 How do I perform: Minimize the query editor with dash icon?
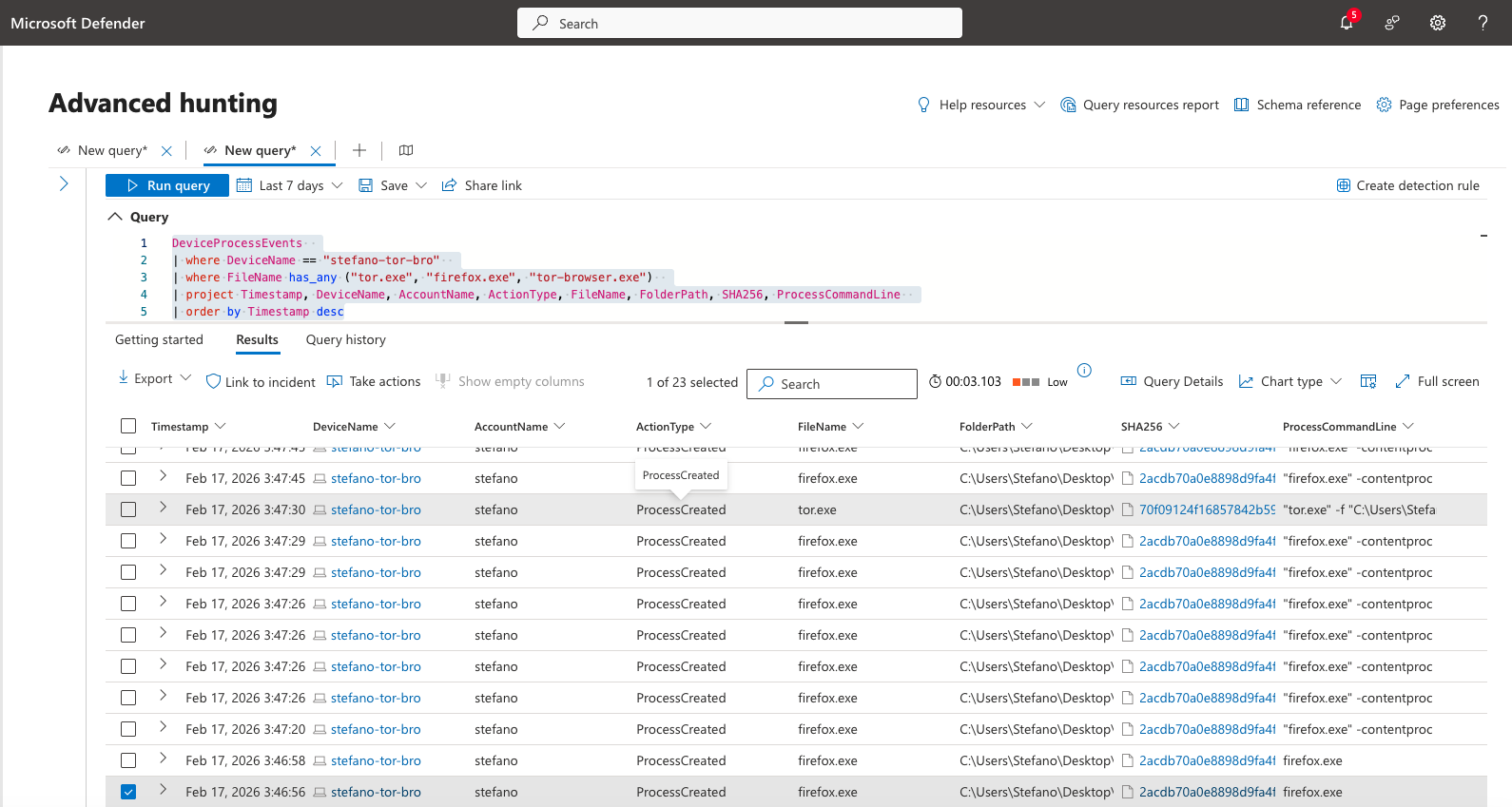[1483, 236]
